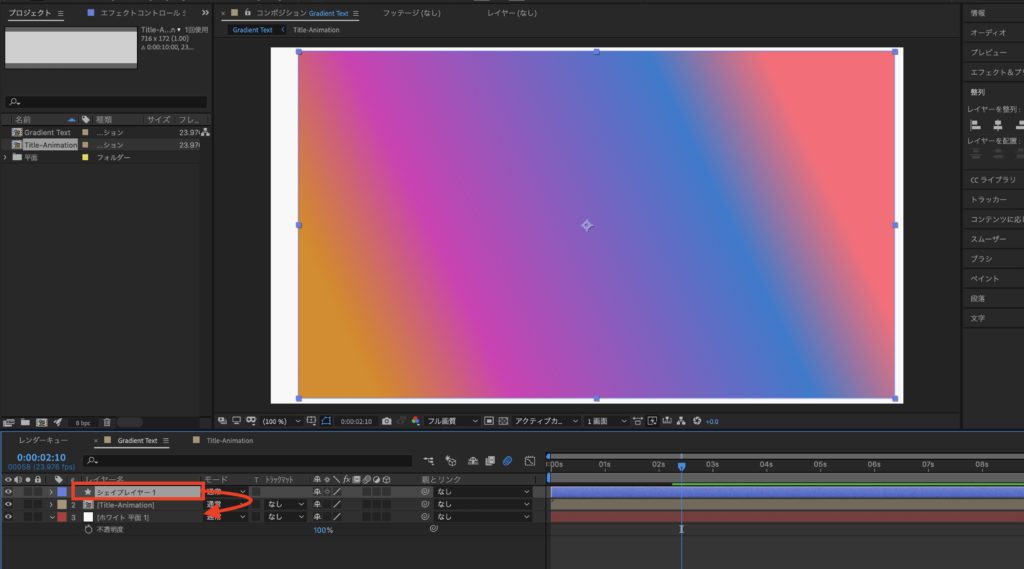Click the opacity stopwatch icon
The image size is (1024, 569).
[88, 530]
